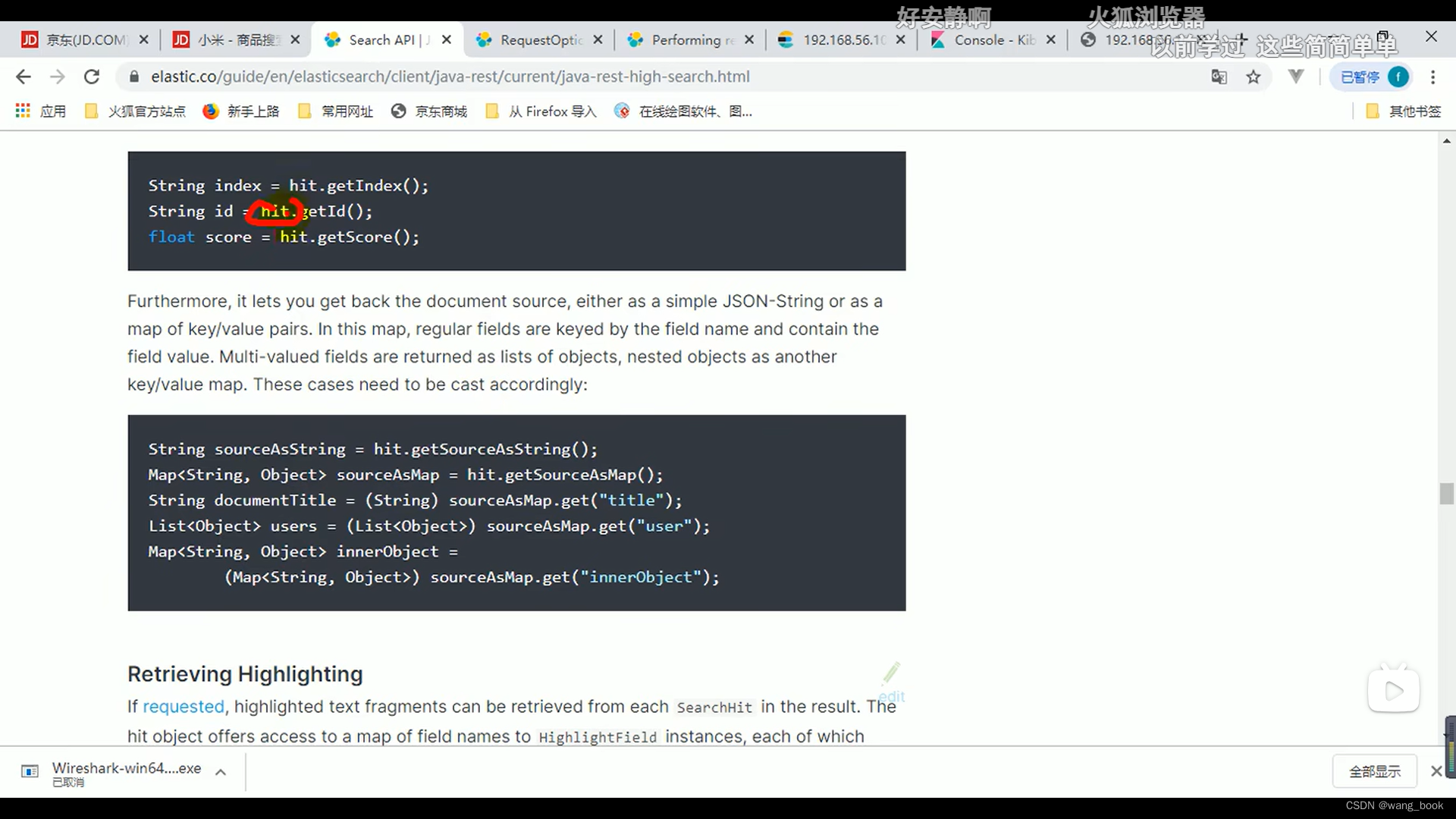Close the 京东(JD.COM) tab

(x=144, y=40)
